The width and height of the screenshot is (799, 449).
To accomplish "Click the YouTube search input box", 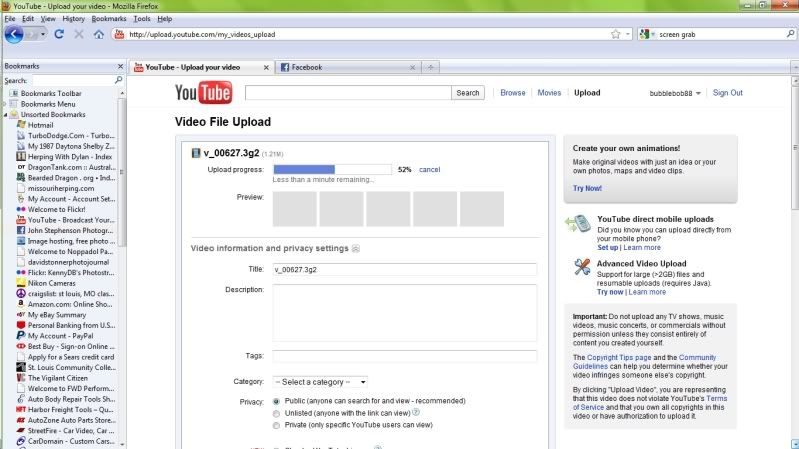I will pyautogui.click(x=348, y=93).
